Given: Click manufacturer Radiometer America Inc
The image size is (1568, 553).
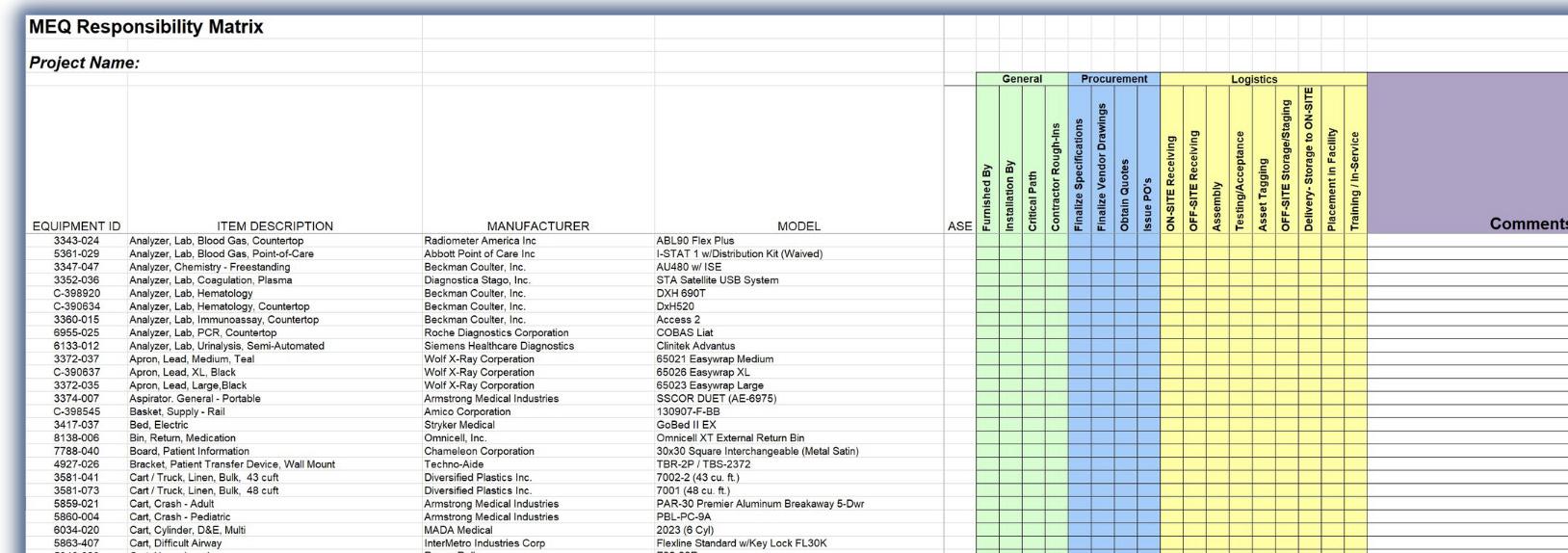Looking at the screenshot, I should (x=480, y=241).
